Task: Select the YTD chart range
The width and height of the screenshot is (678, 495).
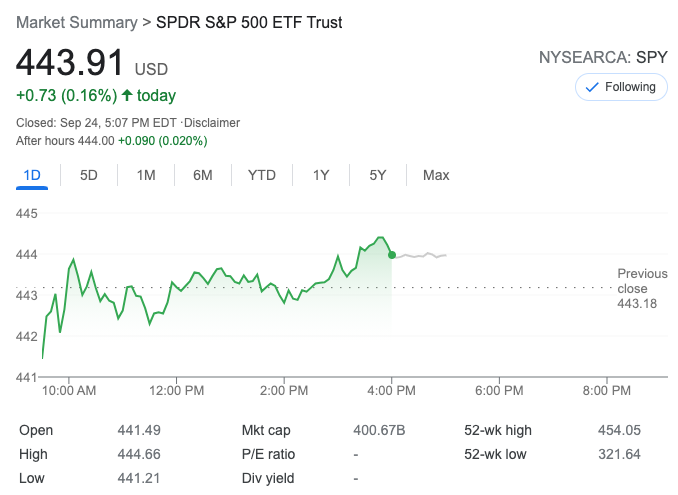Action: click(x=262, y=175)
